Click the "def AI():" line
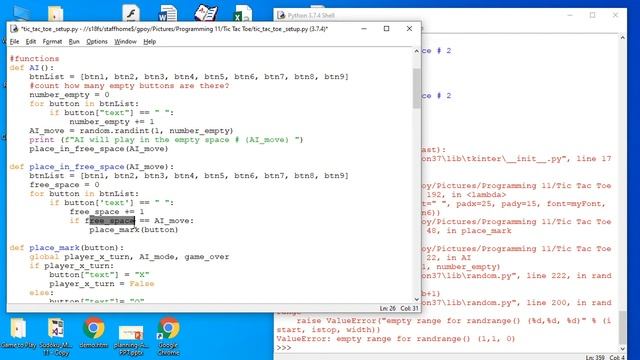This screenshot has width=640, height=360. [x=32, y=67]
